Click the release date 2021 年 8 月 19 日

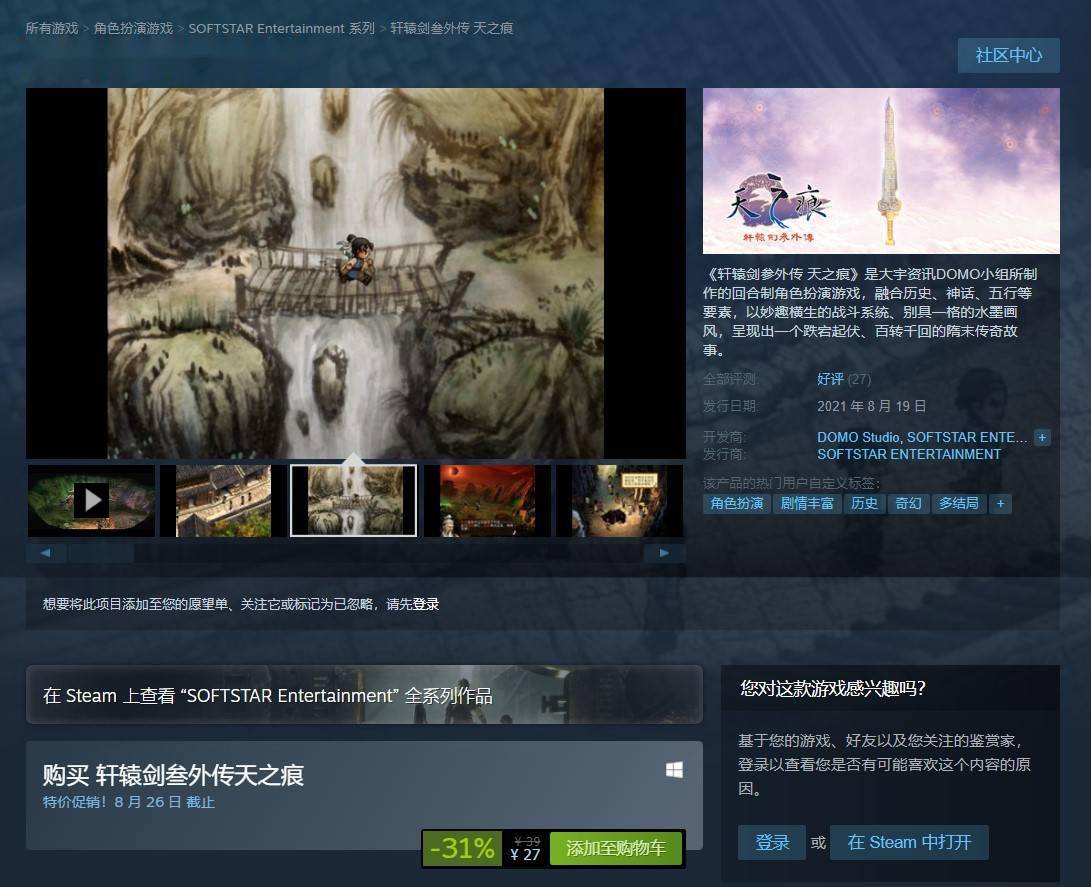[871, 406]
